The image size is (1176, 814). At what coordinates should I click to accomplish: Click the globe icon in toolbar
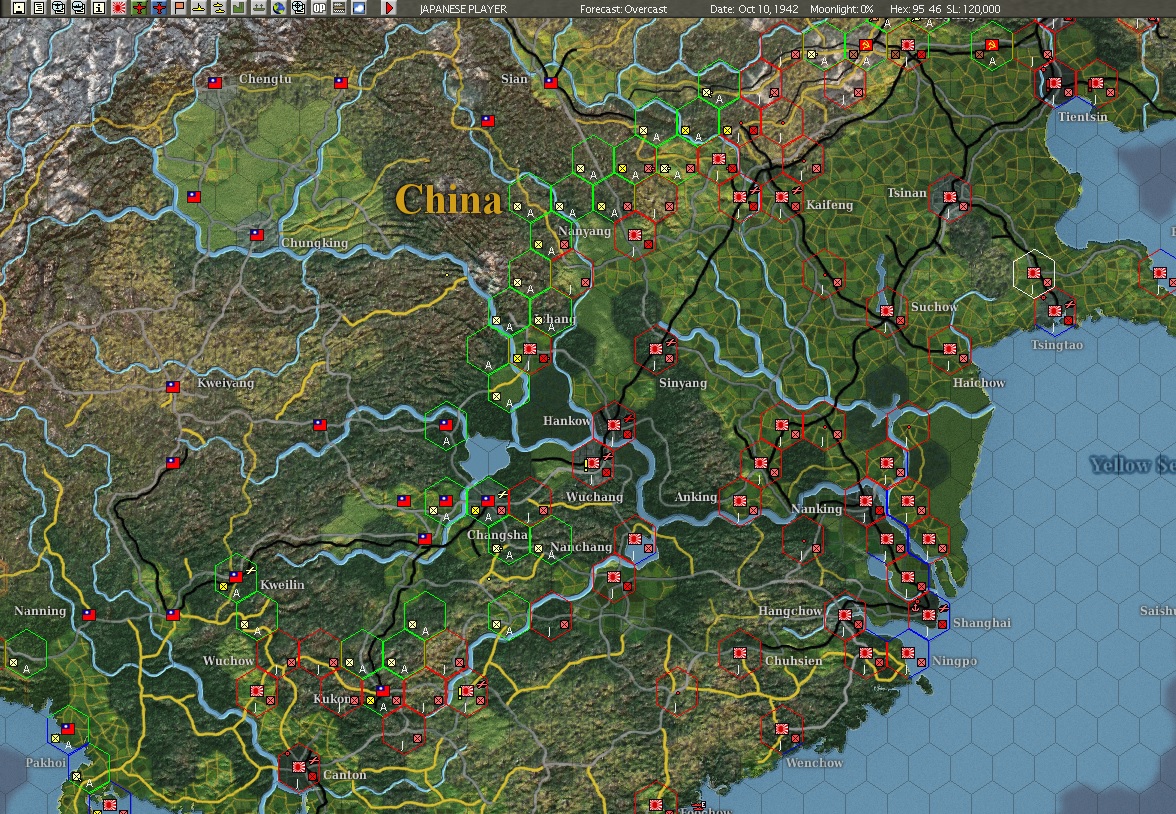tap(278, 8)
